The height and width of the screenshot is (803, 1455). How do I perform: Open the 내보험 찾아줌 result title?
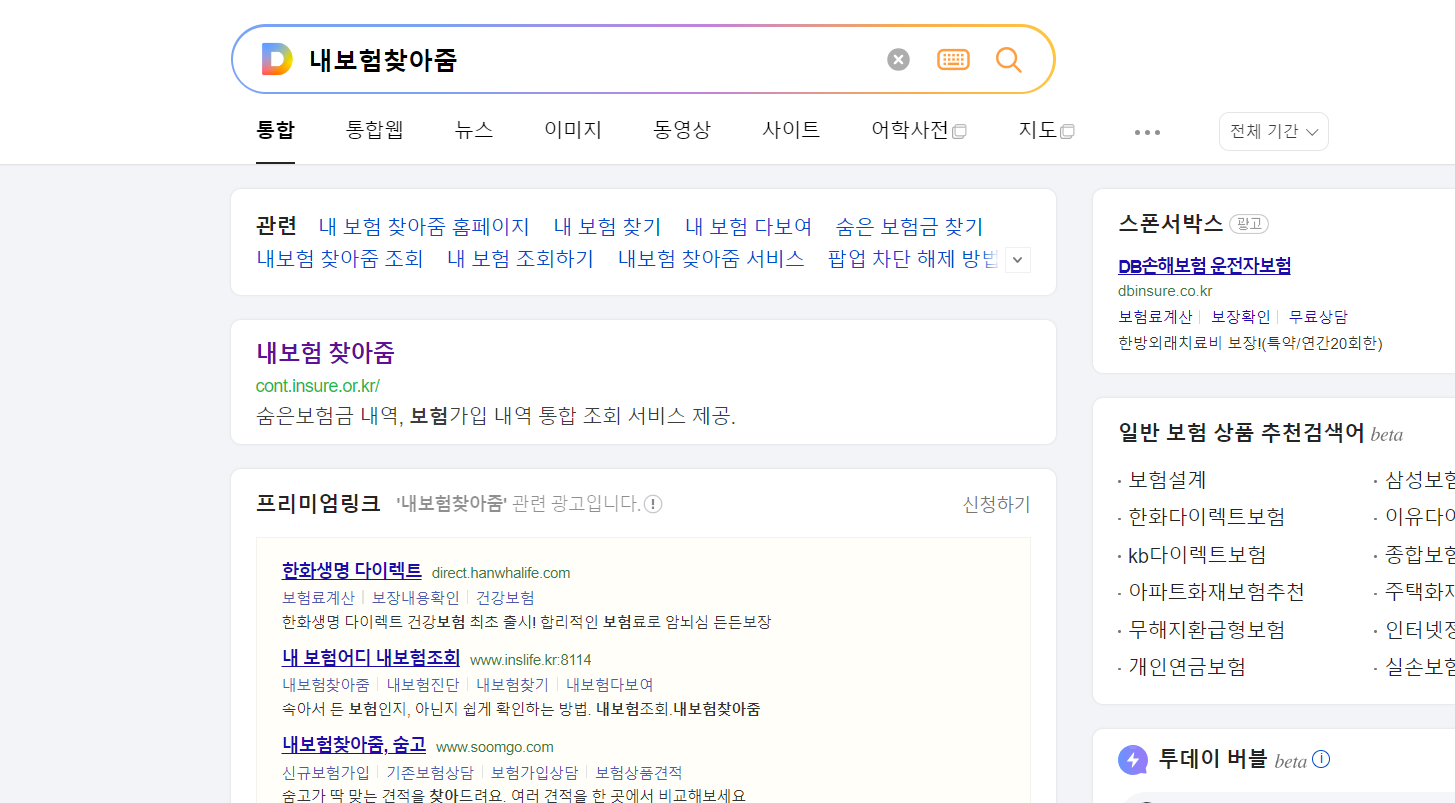pyautogui.click(x=326, y=353)
